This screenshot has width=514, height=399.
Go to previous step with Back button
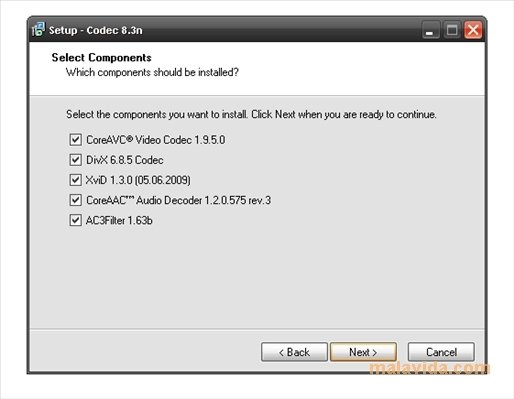tap(294, 352)
